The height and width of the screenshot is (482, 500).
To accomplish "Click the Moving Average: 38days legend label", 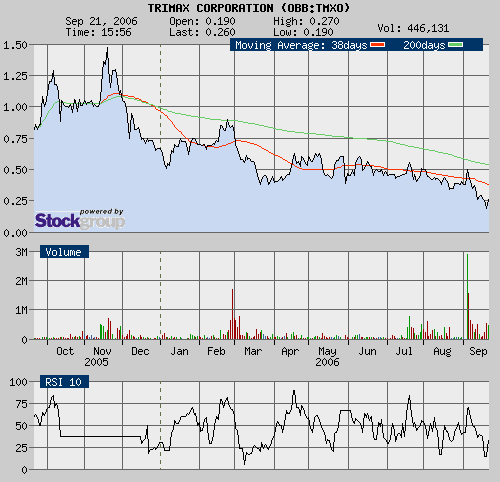I will (x=301, y=45).
